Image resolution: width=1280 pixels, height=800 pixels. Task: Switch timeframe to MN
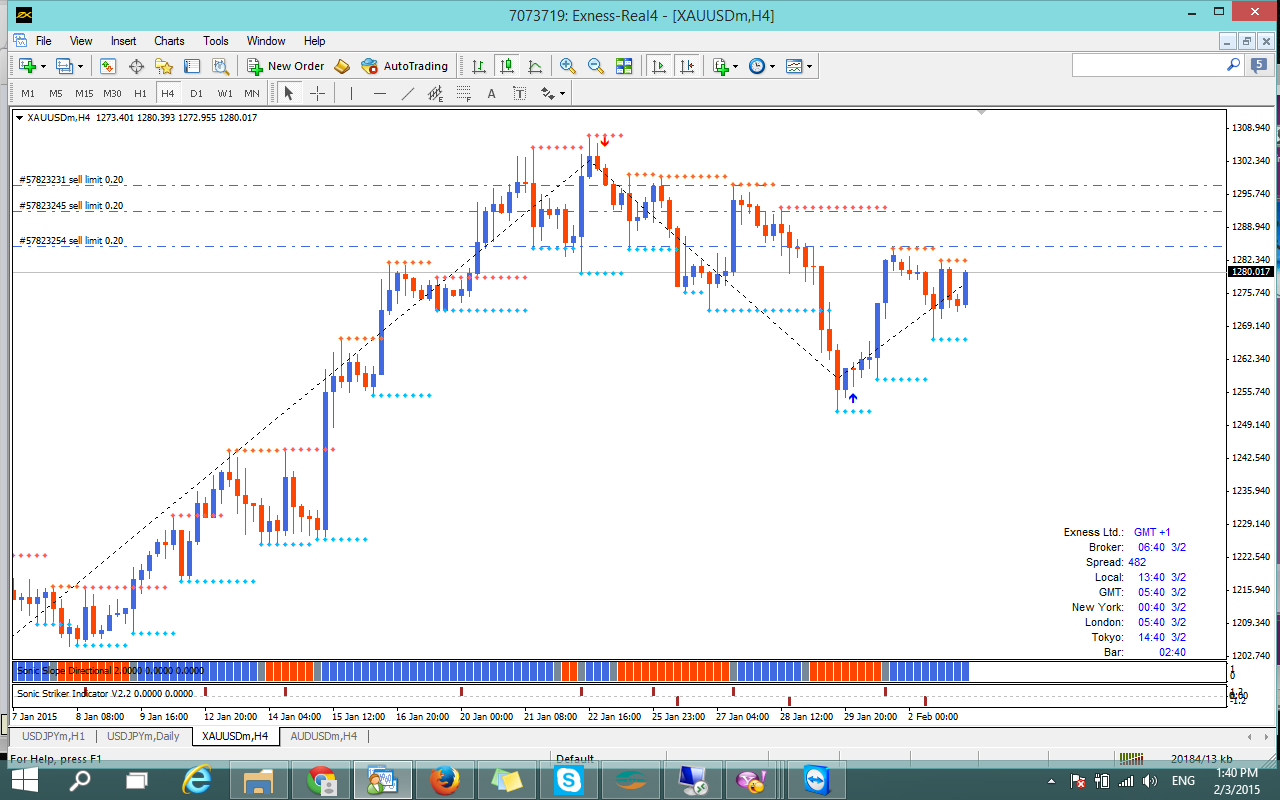pos(252,93)
